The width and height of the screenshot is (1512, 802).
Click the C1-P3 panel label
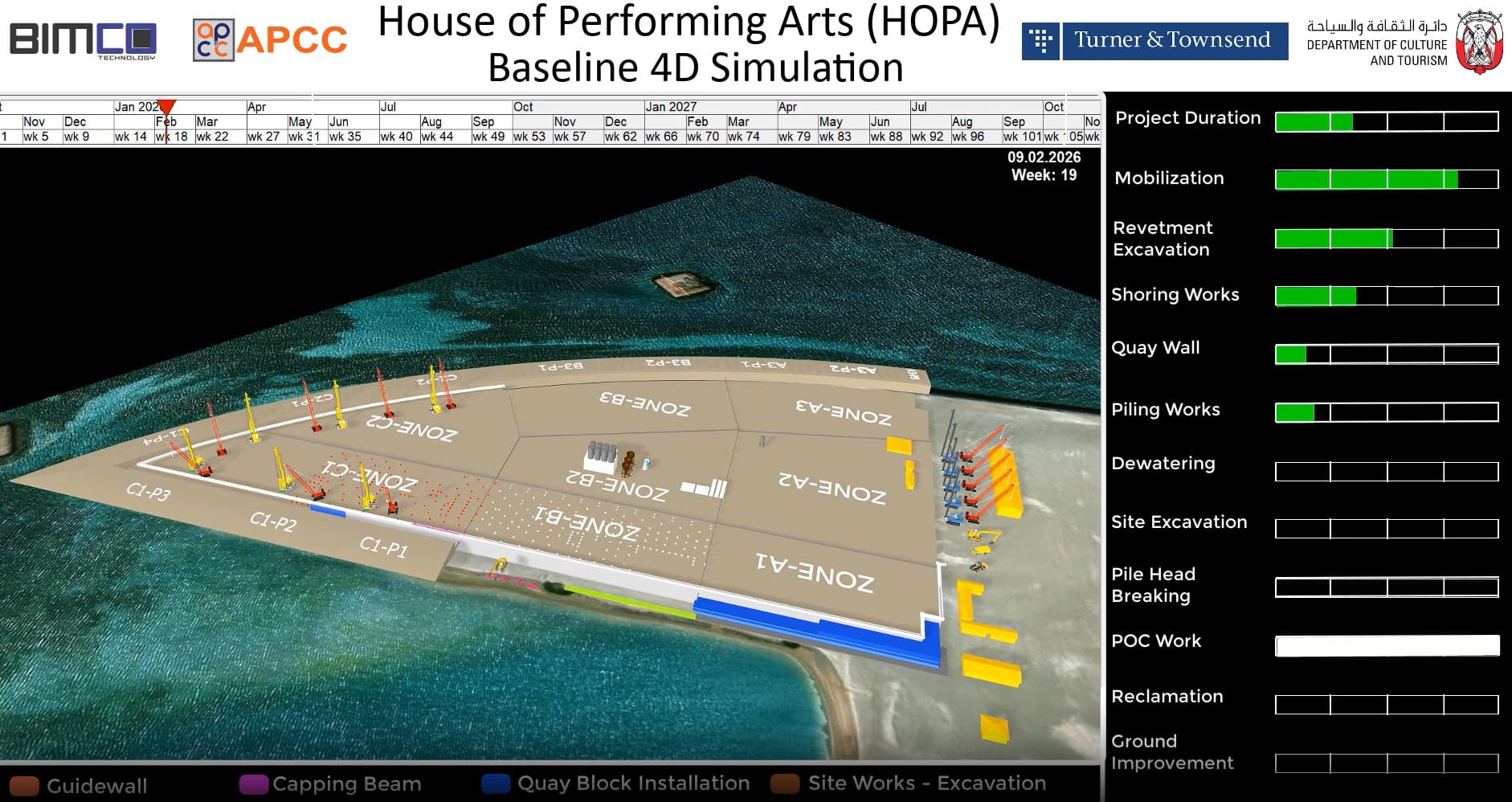149,491
